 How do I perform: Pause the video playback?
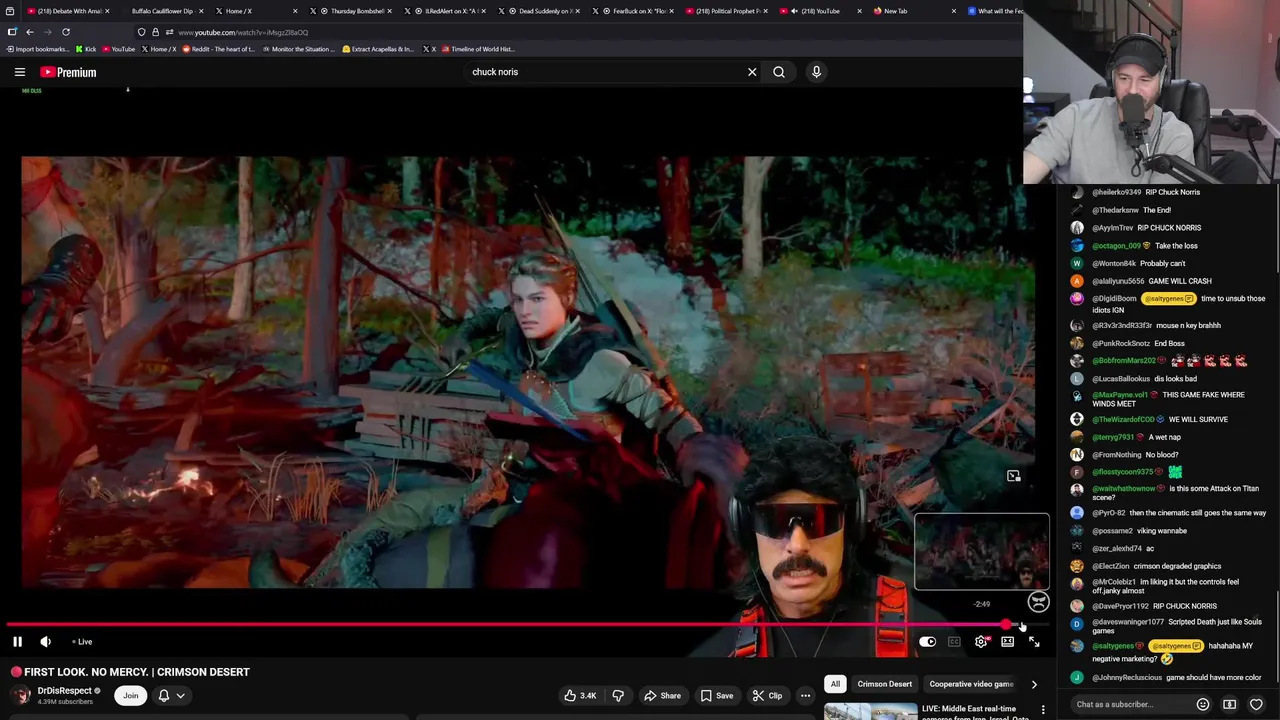click(17, 642)
